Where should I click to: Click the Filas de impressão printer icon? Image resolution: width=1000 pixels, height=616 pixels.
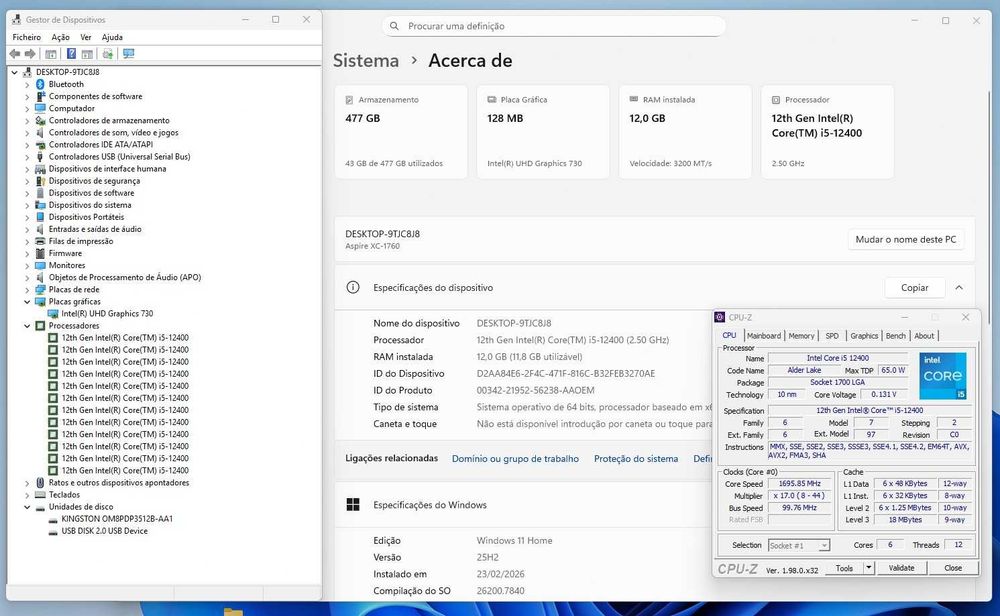coord(40,241)
